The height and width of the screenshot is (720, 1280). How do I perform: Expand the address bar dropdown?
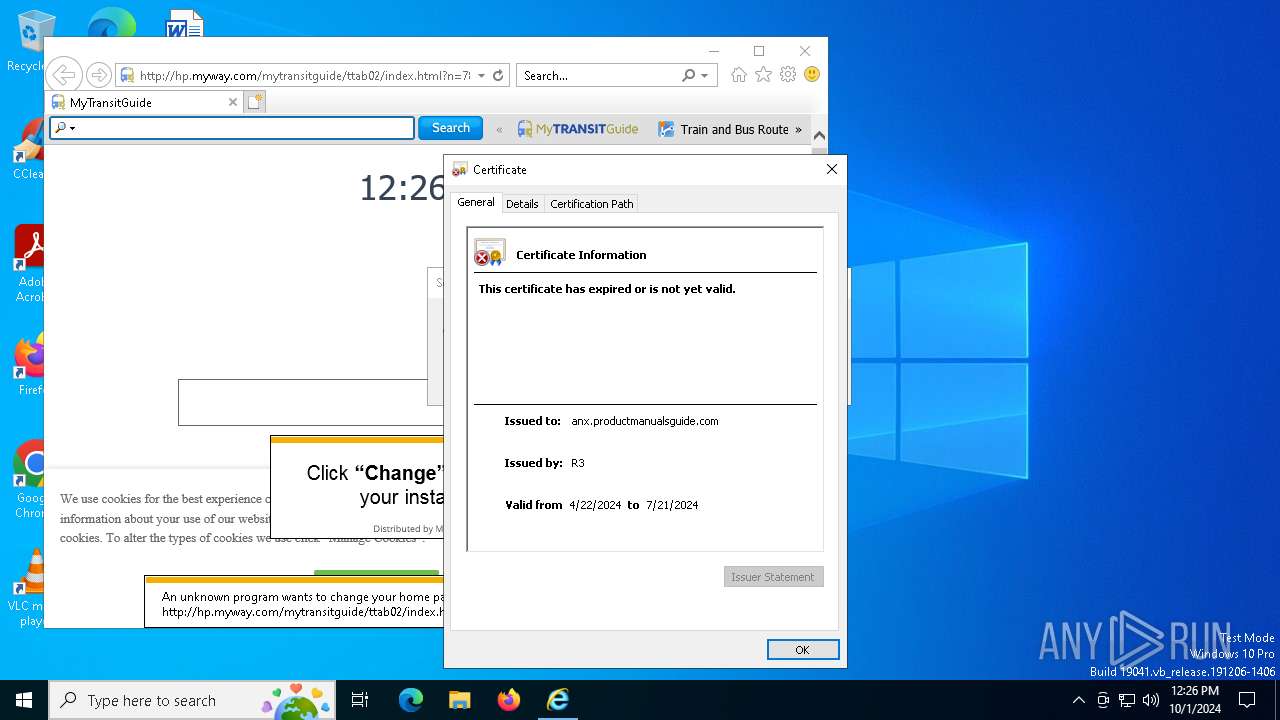click(x=481, y=75)
